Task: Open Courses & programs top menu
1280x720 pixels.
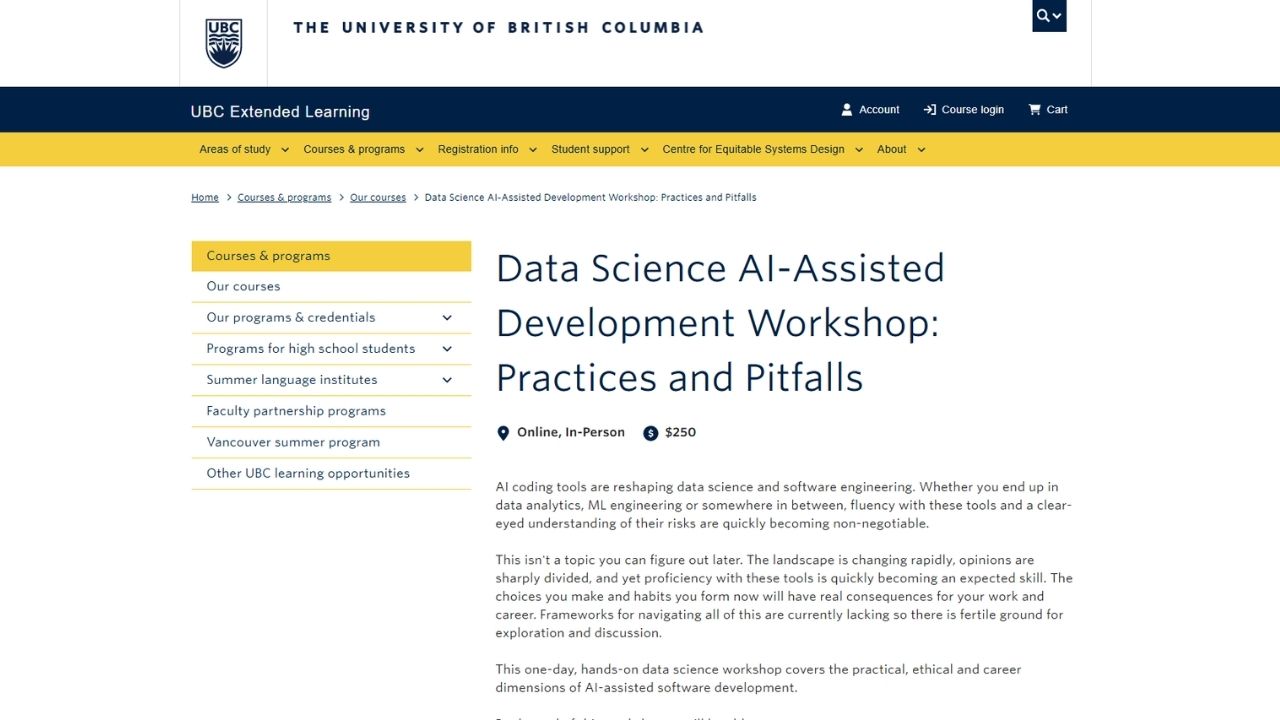Action: point(354,150)
